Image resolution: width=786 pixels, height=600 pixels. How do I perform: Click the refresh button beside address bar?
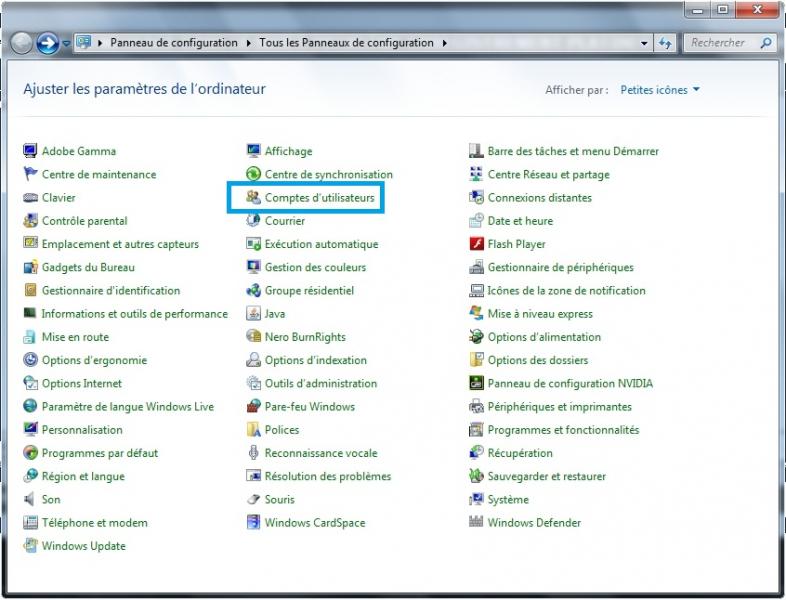coord(665,43)
